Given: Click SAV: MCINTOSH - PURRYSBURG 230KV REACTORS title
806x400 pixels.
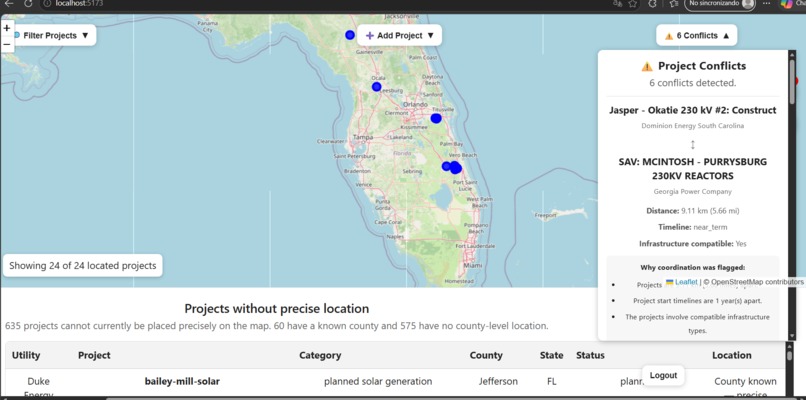Looking at the screenshot, I should (x=692, y=169).
